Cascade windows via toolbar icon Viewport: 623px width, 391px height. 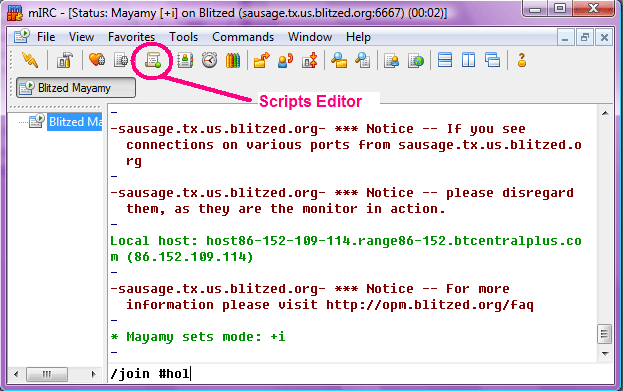pyautogui.click(x=492, y=60)
